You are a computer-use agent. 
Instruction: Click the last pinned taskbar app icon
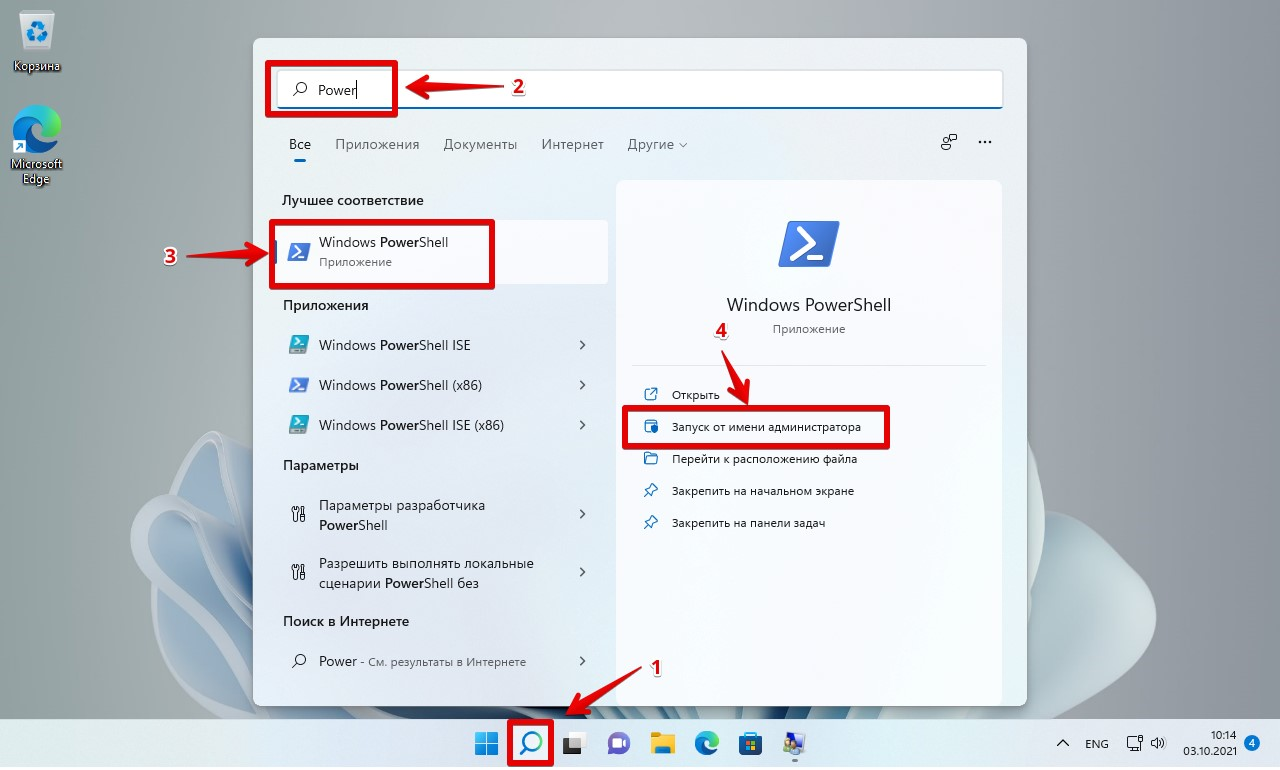795,743
